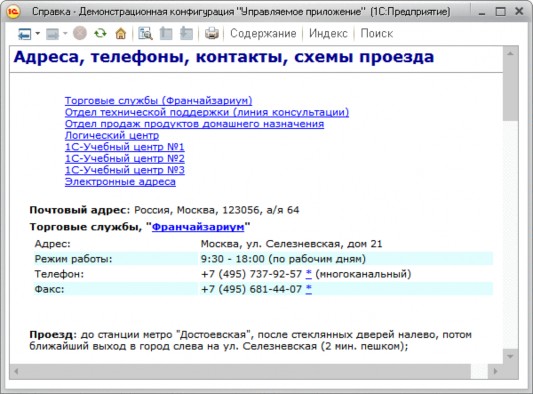Click the horizontal scrollbar right arrow
533x394 pixels.
(495, 371)
